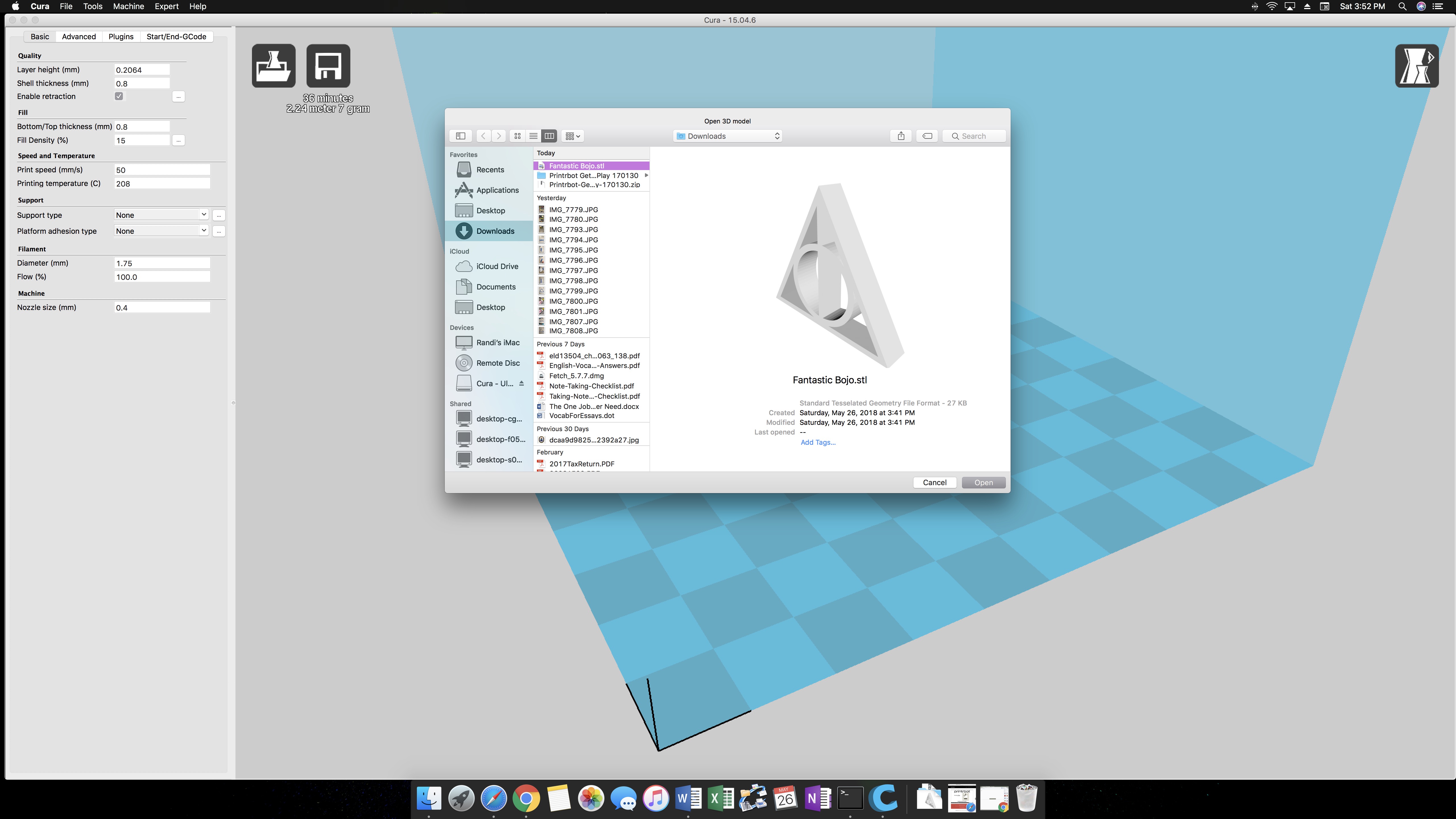Image resolution: width=1456 pixels, height=819 pixels.
Task: Open Finder from the Dock
Action: tap(429, 799)
